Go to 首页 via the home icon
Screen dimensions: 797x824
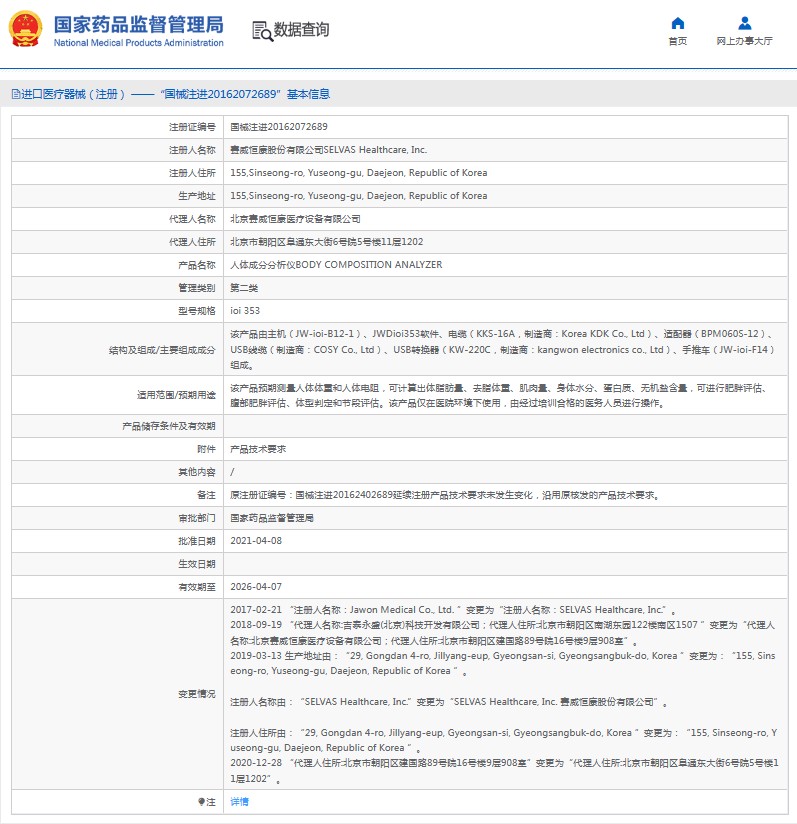pos(678,23)
